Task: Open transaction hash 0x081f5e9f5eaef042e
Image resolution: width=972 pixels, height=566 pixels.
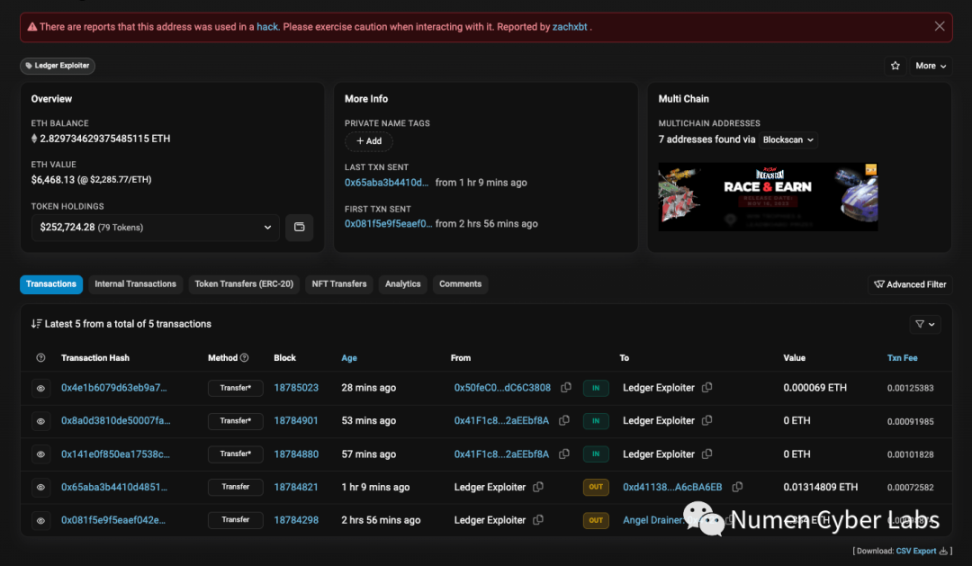Action: 113,520
